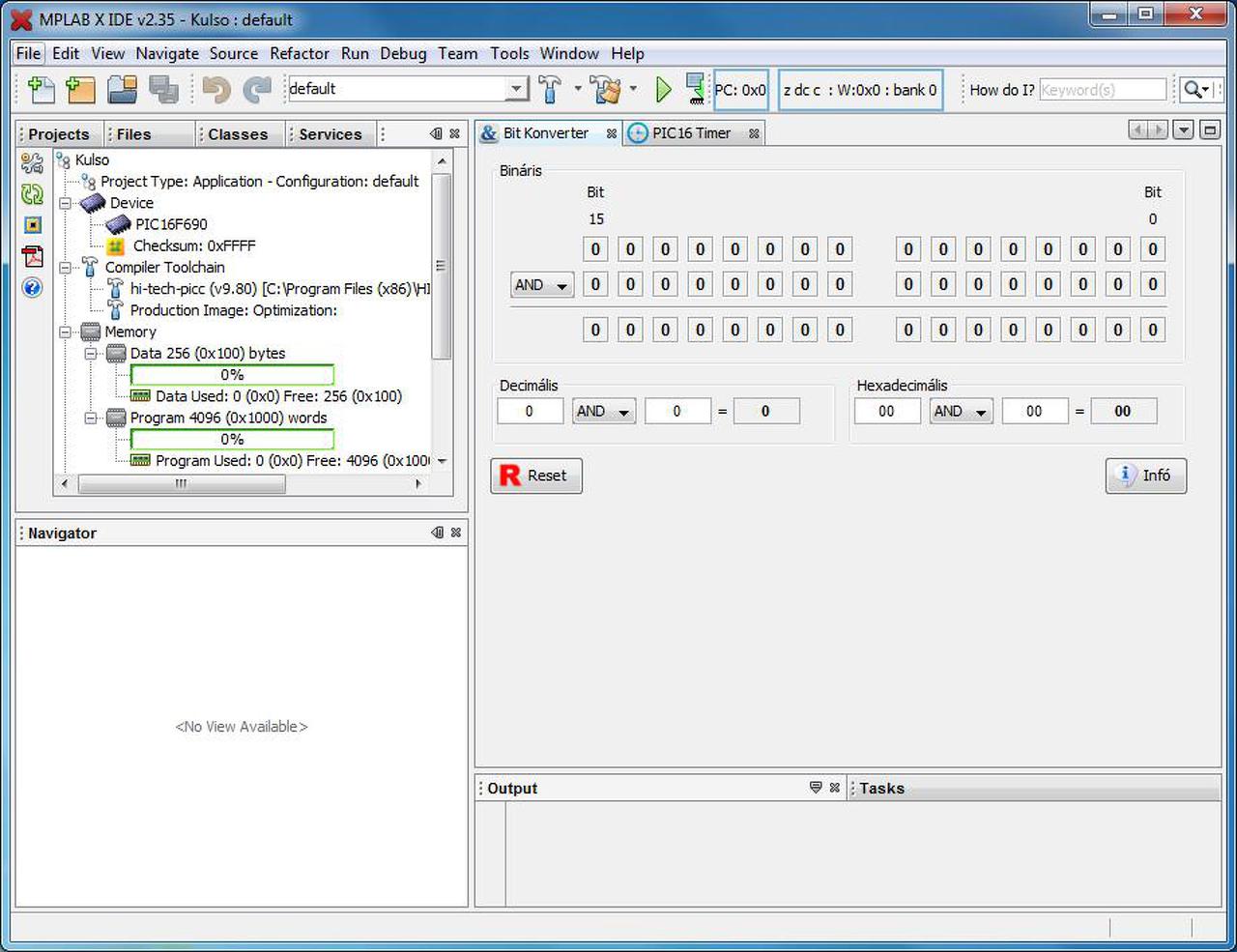
Task: Click the Undo arrow icon
Action: click(216, 89)
